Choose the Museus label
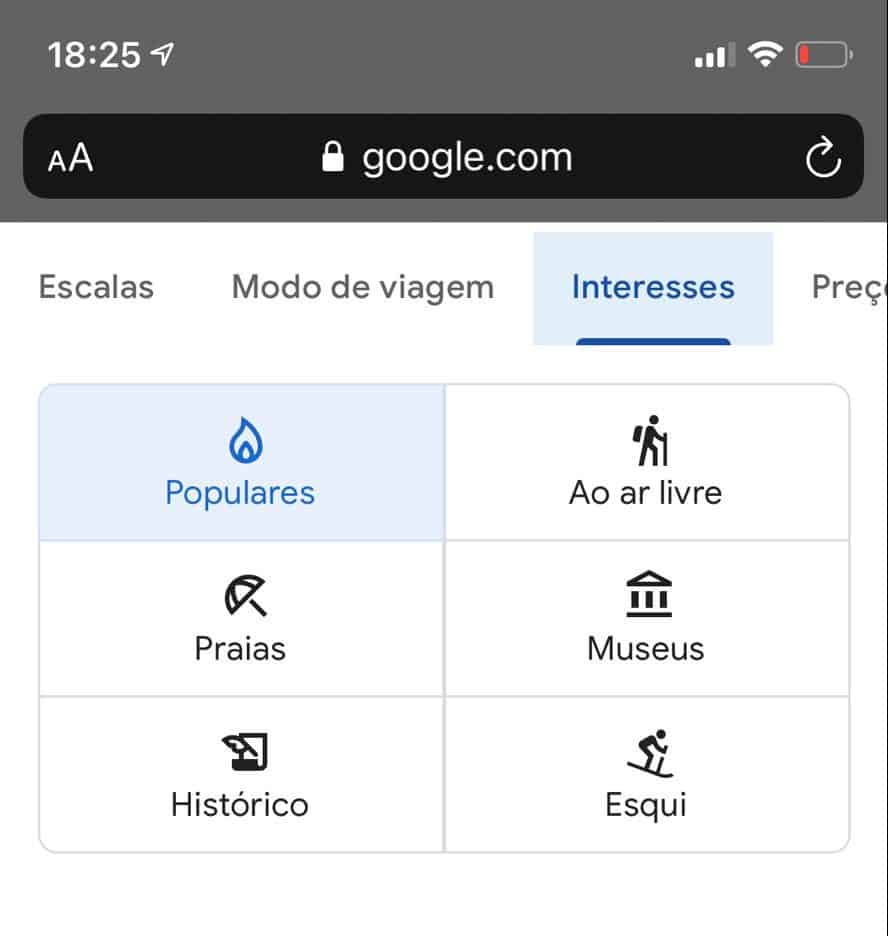 [646, 649]
